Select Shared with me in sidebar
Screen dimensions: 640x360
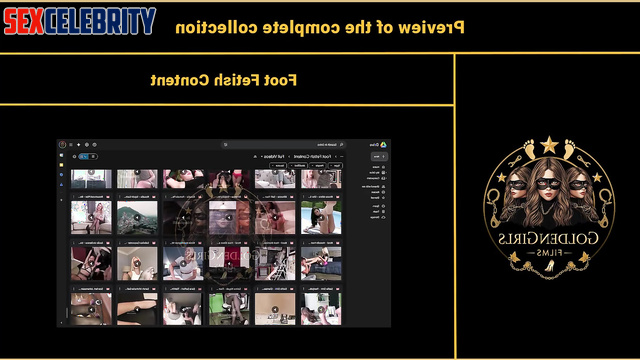tap(373, 187)
